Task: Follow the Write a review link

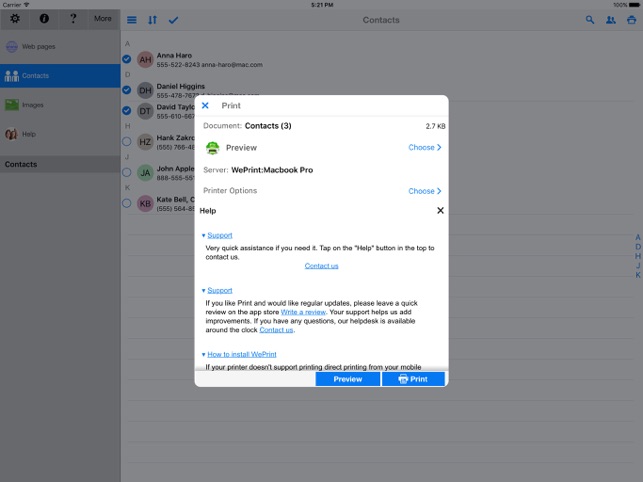Action: point(301,310)
